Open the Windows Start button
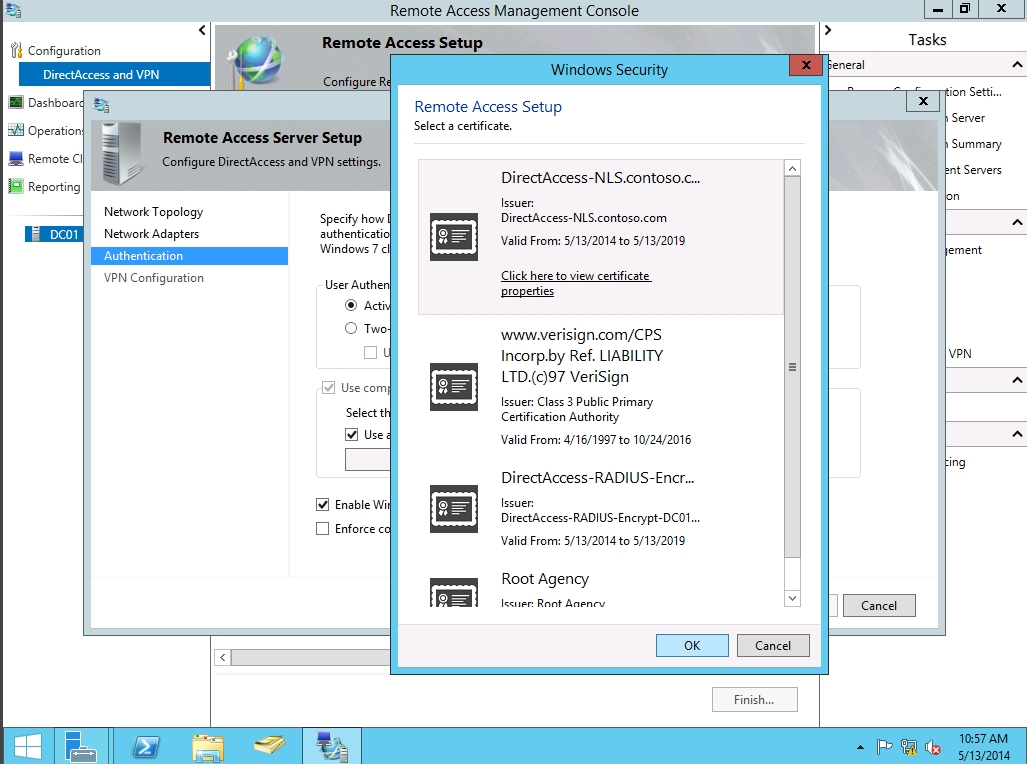This screenshot has height=764, width=1027. (27, 746)
